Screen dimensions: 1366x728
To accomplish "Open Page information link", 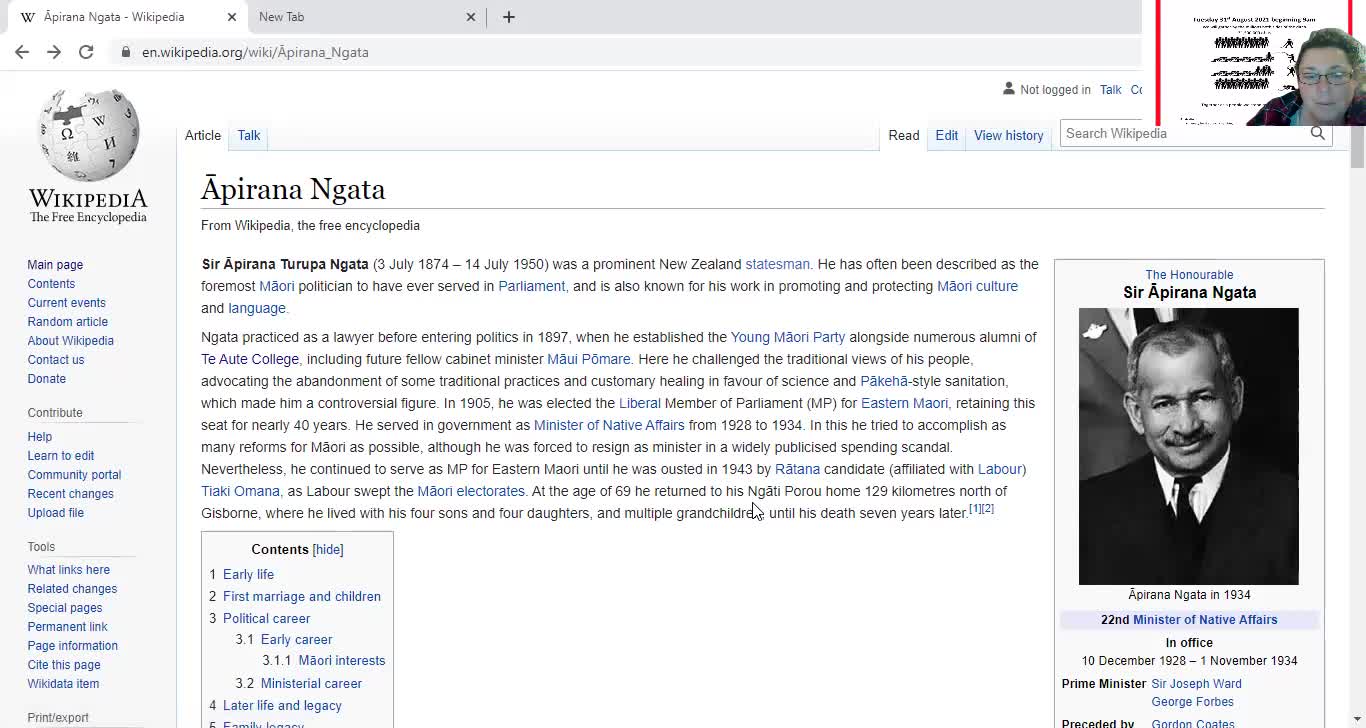I will tap(72, 646).
